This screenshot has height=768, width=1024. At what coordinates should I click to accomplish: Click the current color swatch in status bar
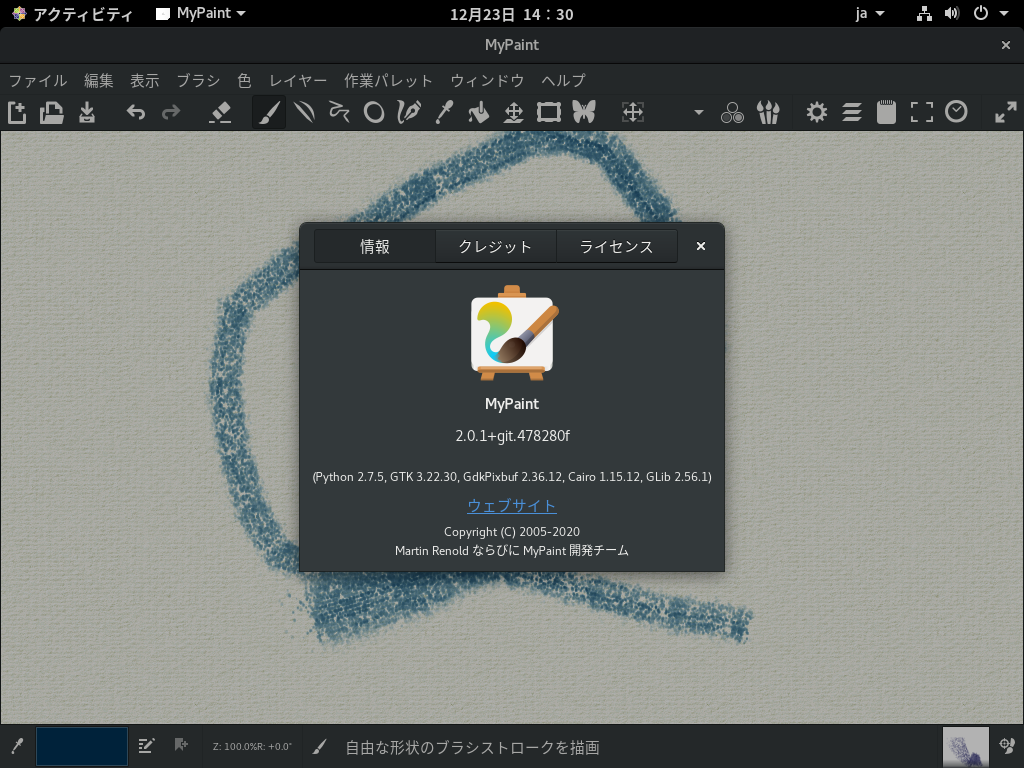81,746
